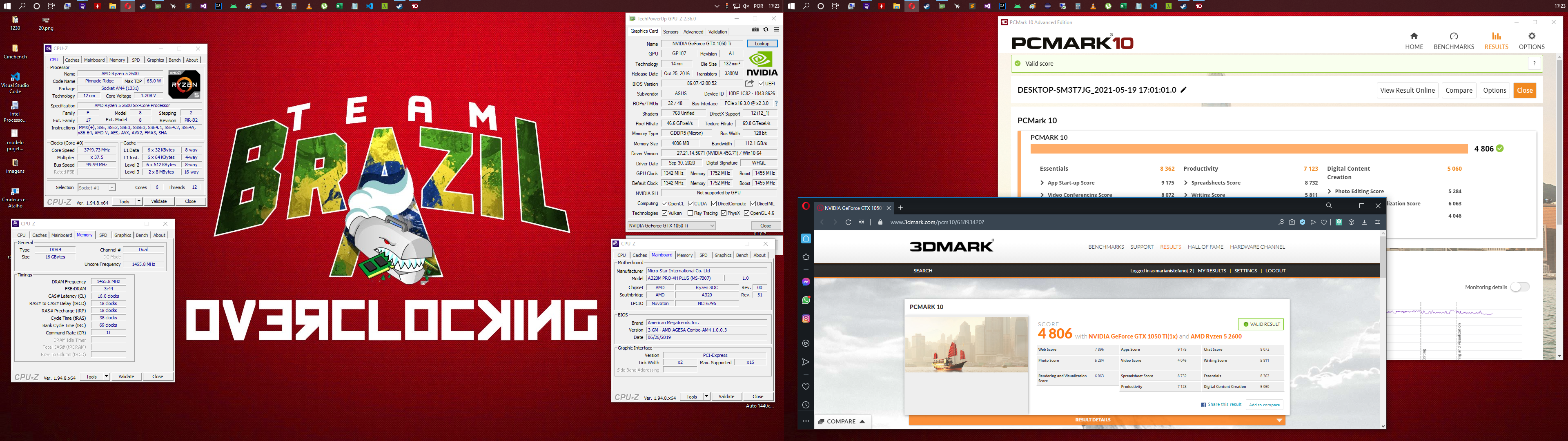This screenshot has height=441, width=1568.
Task: Click Opera sidebar Instagram icon
Action: click(x=806, y=318)
